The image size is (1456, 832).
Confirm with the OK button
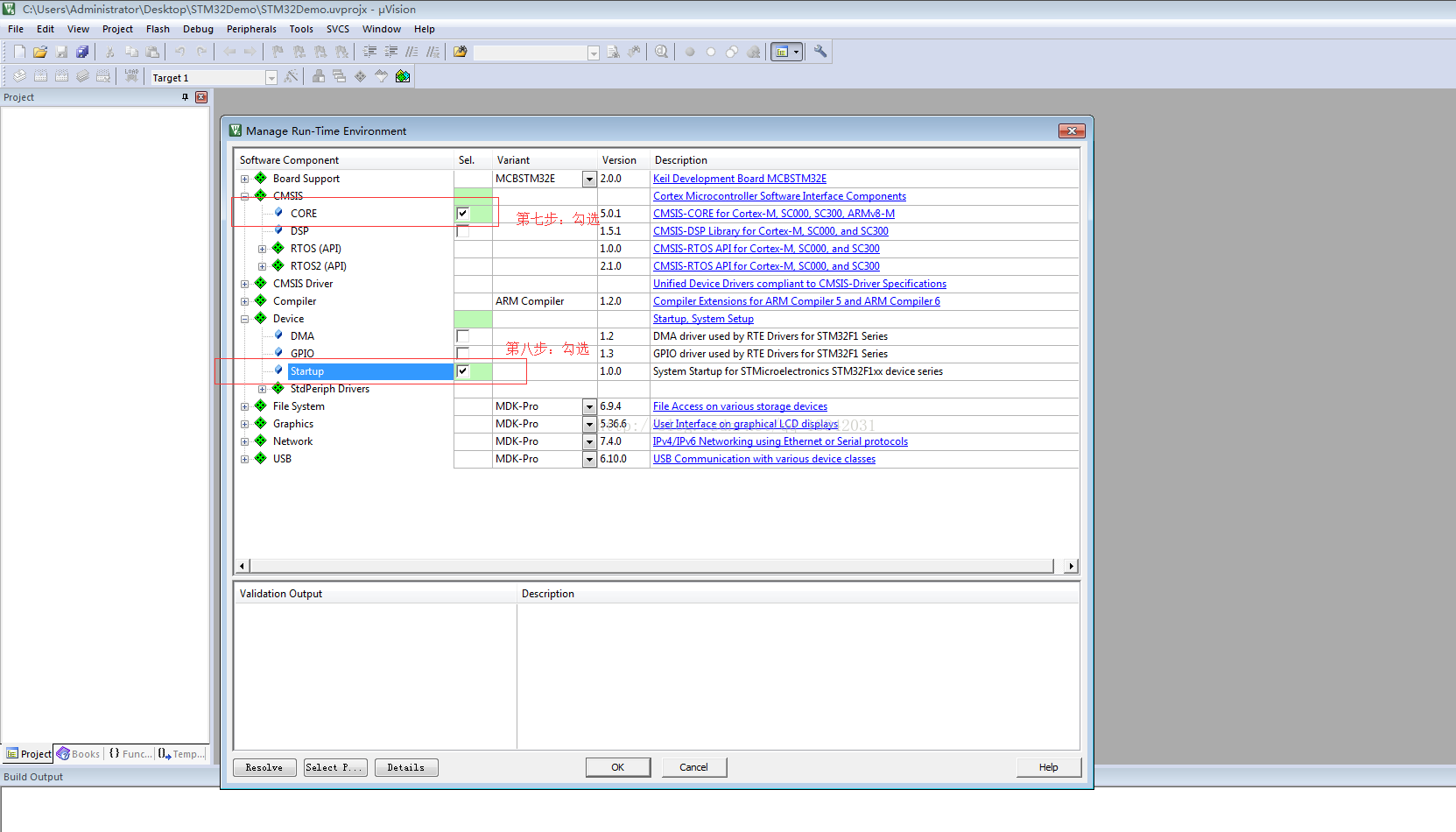618,767
